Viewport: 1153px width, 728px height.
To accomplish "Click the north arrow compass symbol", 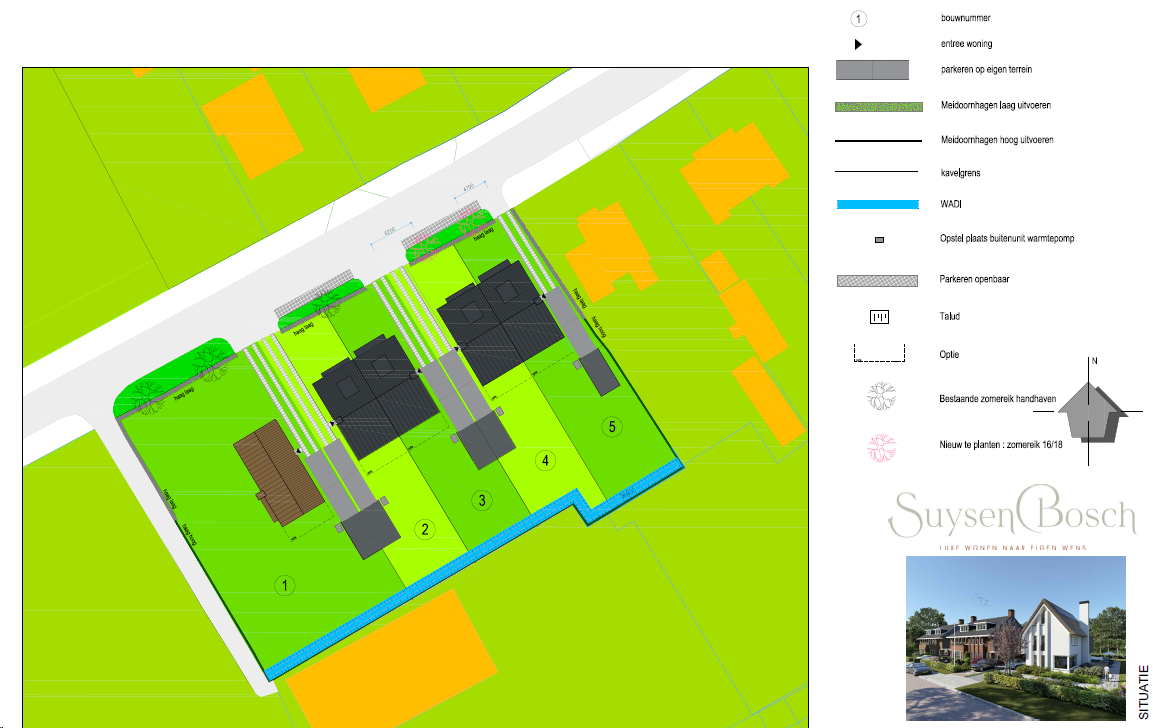I will pyautogui.click(x=1095, y=412).
